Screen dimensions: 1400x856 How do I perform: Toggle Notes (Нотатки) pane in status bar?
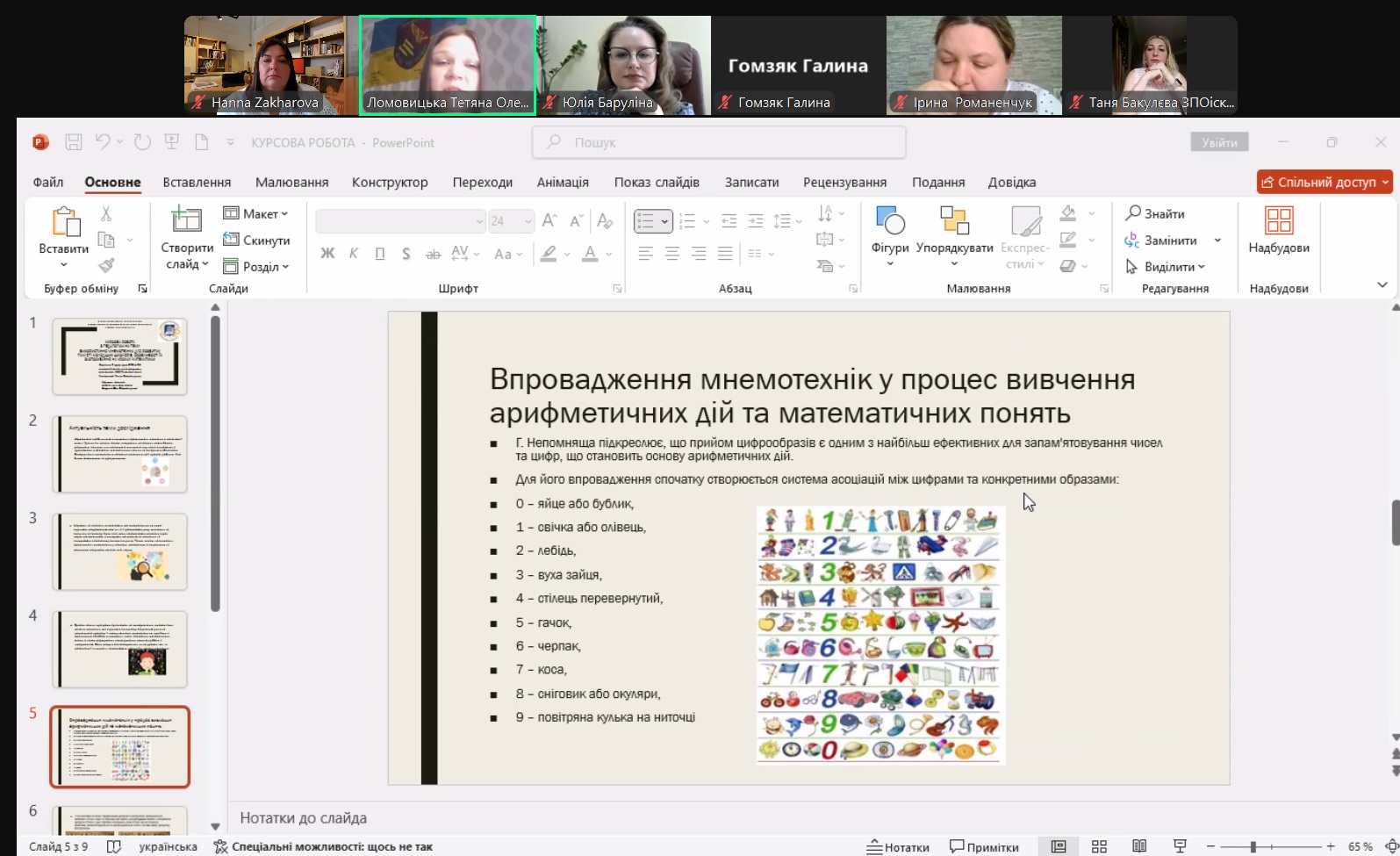tap(898, 847)
